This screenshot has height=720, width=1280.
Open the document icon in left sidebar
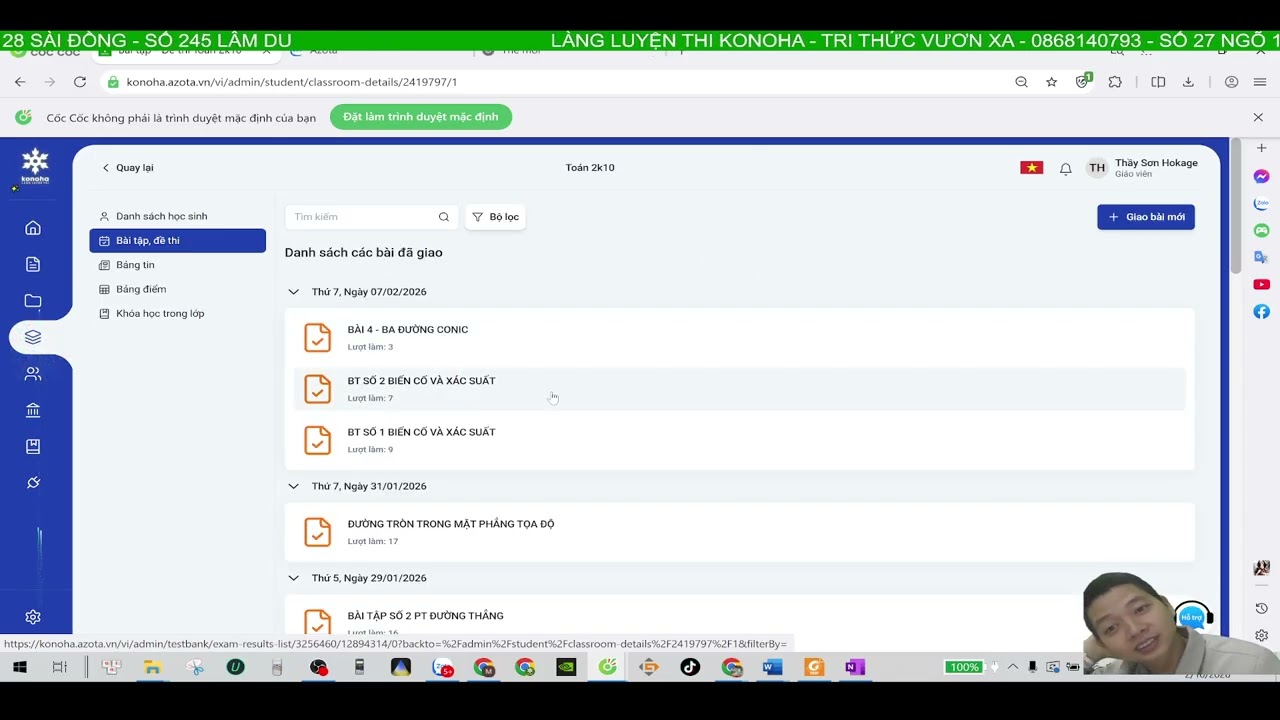(x=33, y=264)
